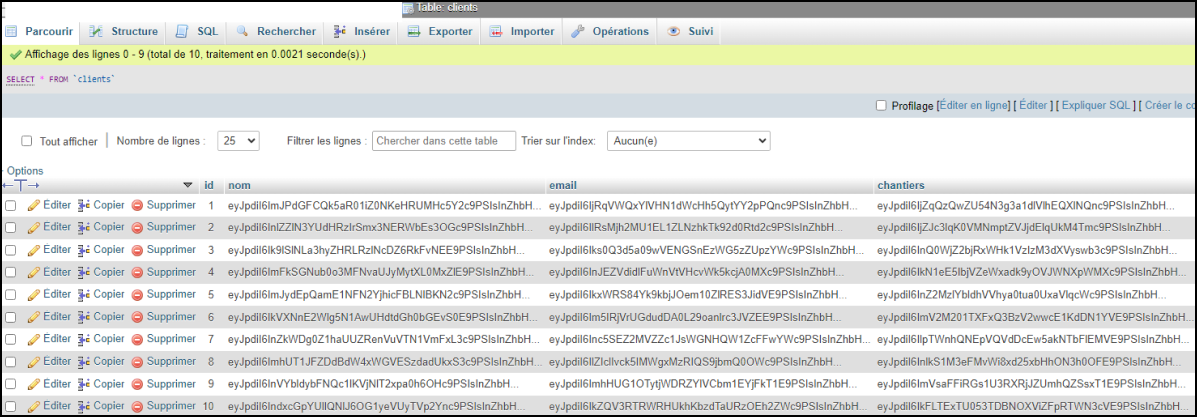Image resolution: width=1197 pixels, height=417 pixels.
Task: Sort by the email column header
Action: 563,185
